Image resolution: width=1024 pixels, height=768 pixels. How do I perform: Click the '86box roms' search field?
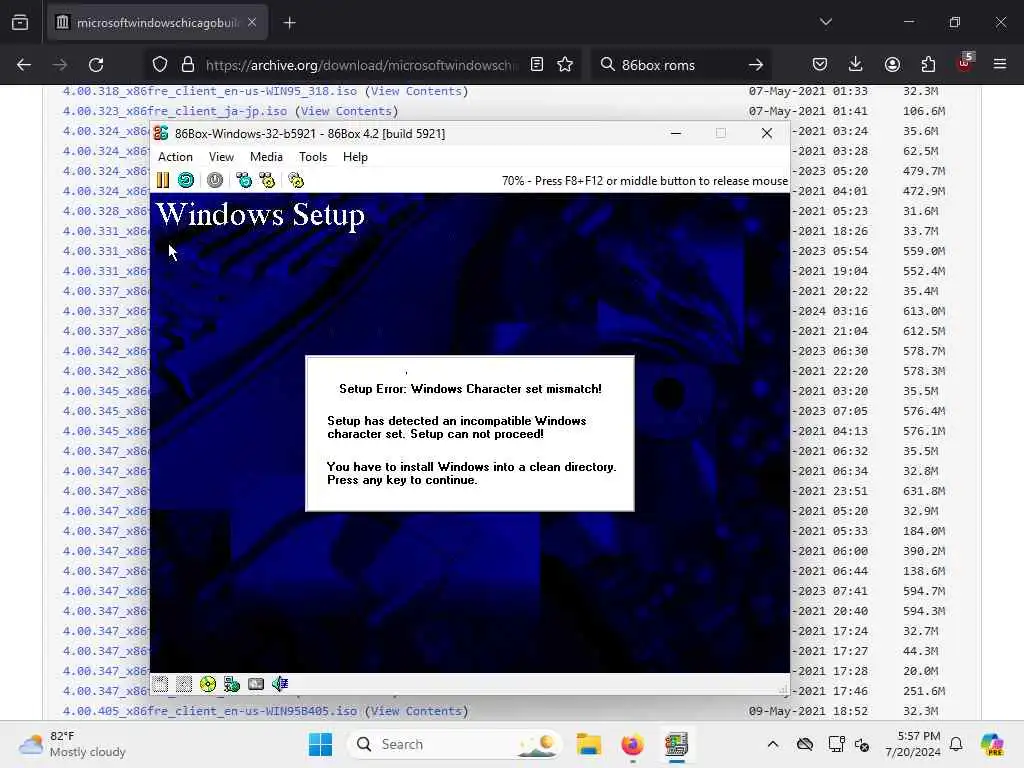pyautogui.click(x=679, y=65)
